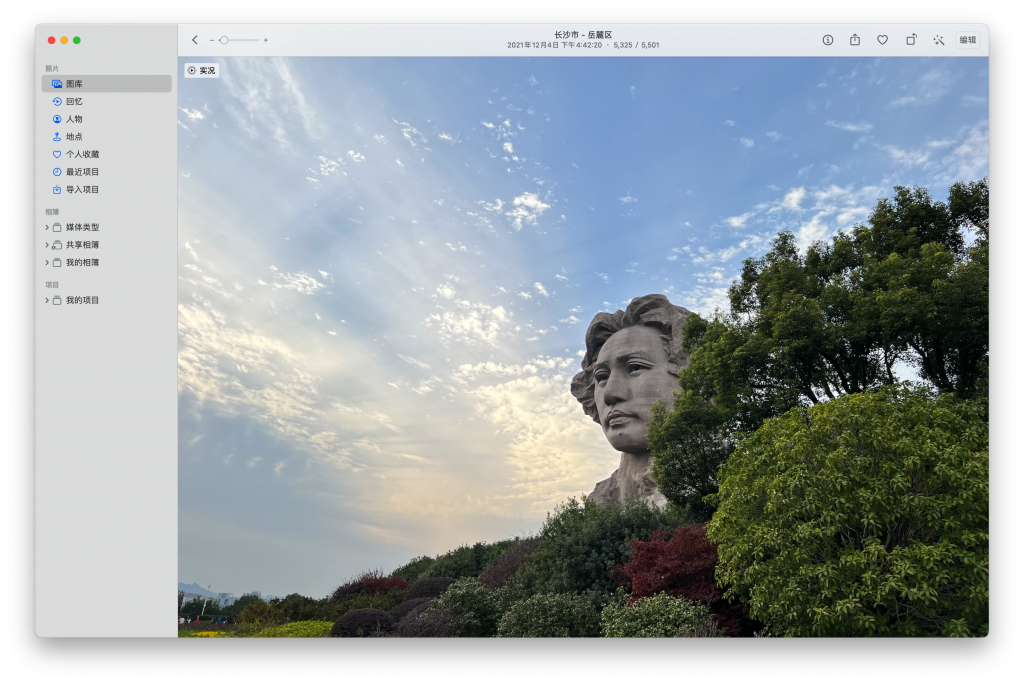Click the 回忆 memories icon
The image size is (1024, 684).
57,101
